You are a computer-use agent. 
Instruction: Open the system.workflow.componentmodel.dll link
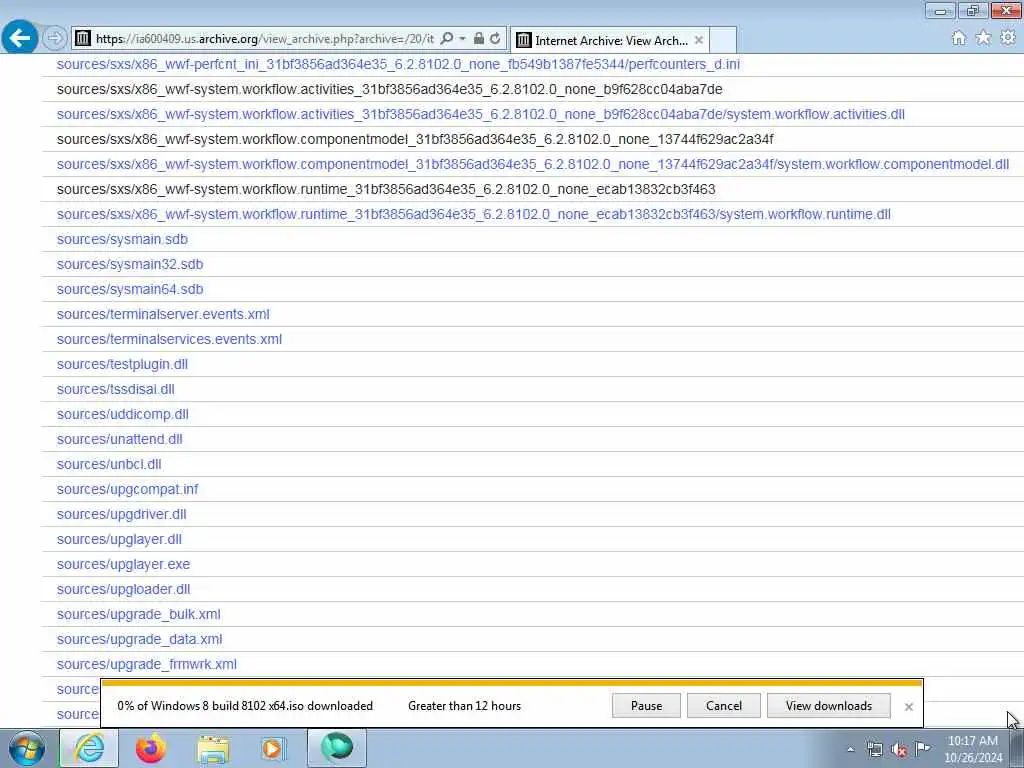pos(533,165)
